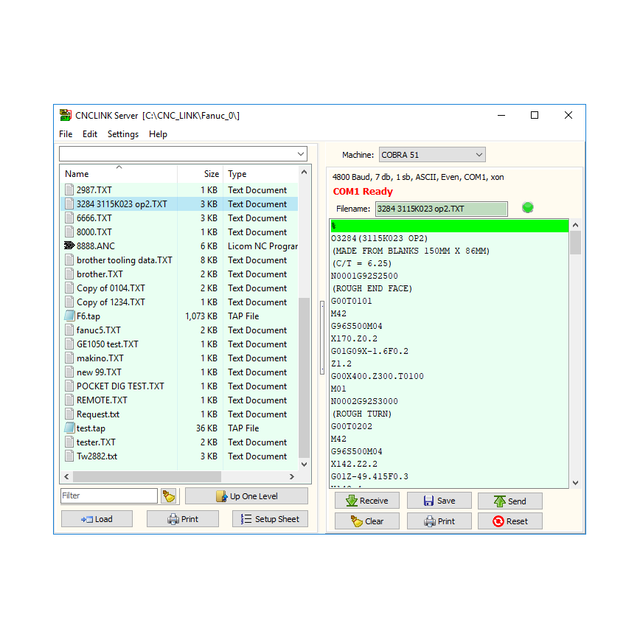Click the Send button
This screenshot has height=640, width=640.
tap(510, 500)
